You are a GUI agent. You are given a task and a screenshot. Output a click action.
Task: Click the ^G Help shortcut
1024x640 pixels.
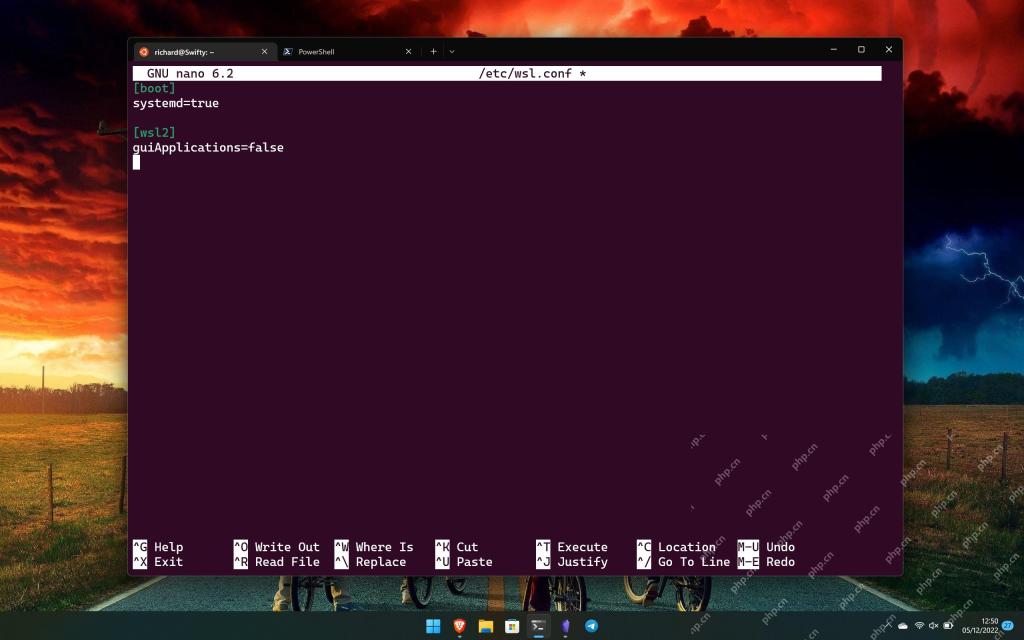click(158, 547)
